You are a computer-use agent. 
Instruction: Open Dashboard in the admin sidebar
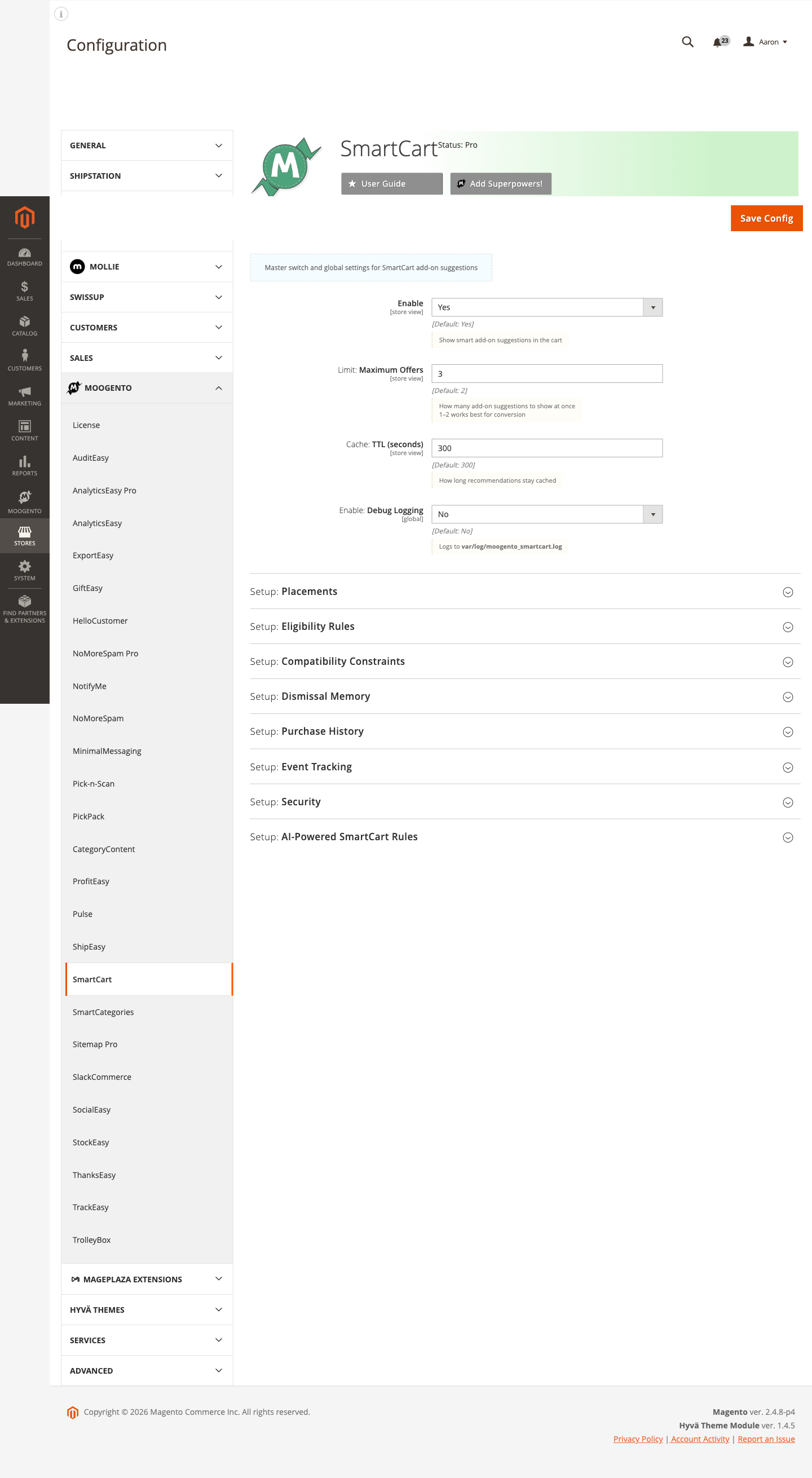pyautogui.click(x=25, y=257)
